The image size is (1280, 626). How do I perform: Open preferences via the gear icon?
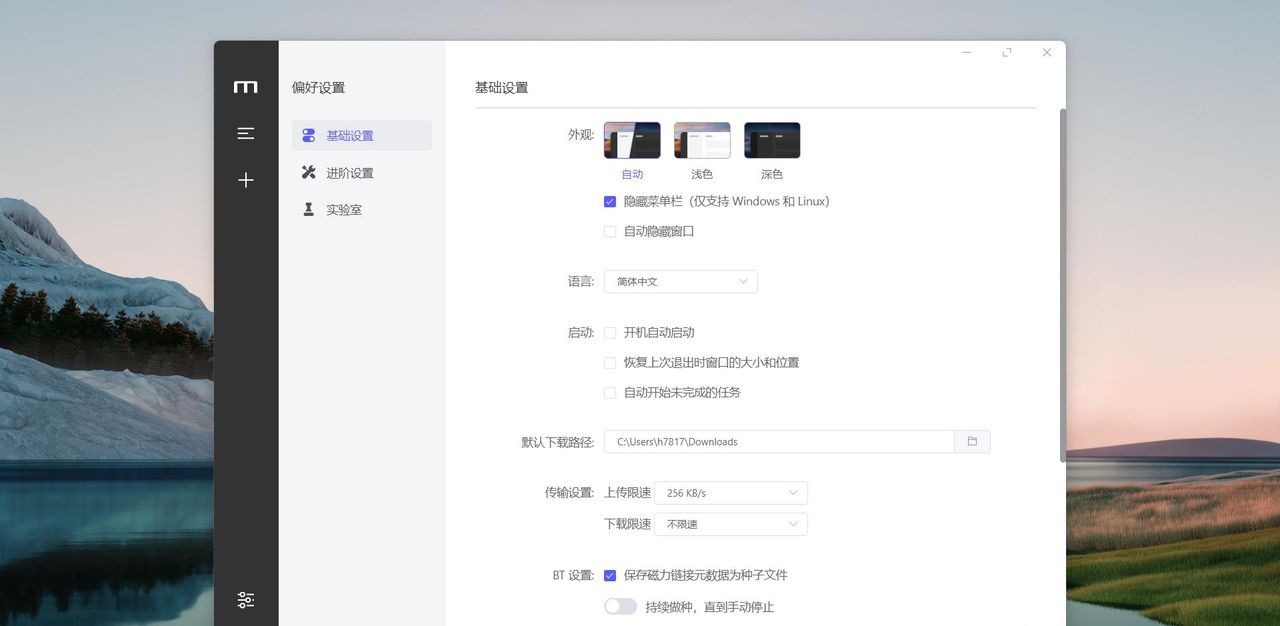(x=245, y=599)
